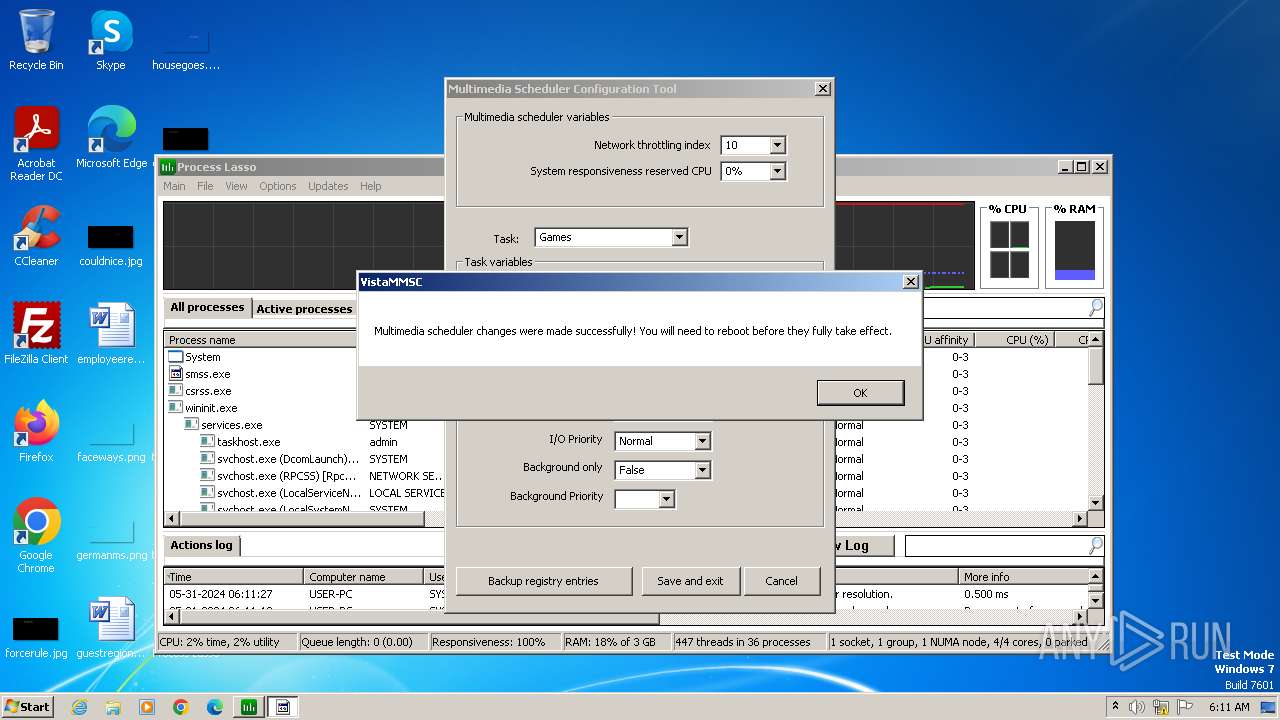Select svchost.exe (RPCSS) process row

(x=287, y=476)
